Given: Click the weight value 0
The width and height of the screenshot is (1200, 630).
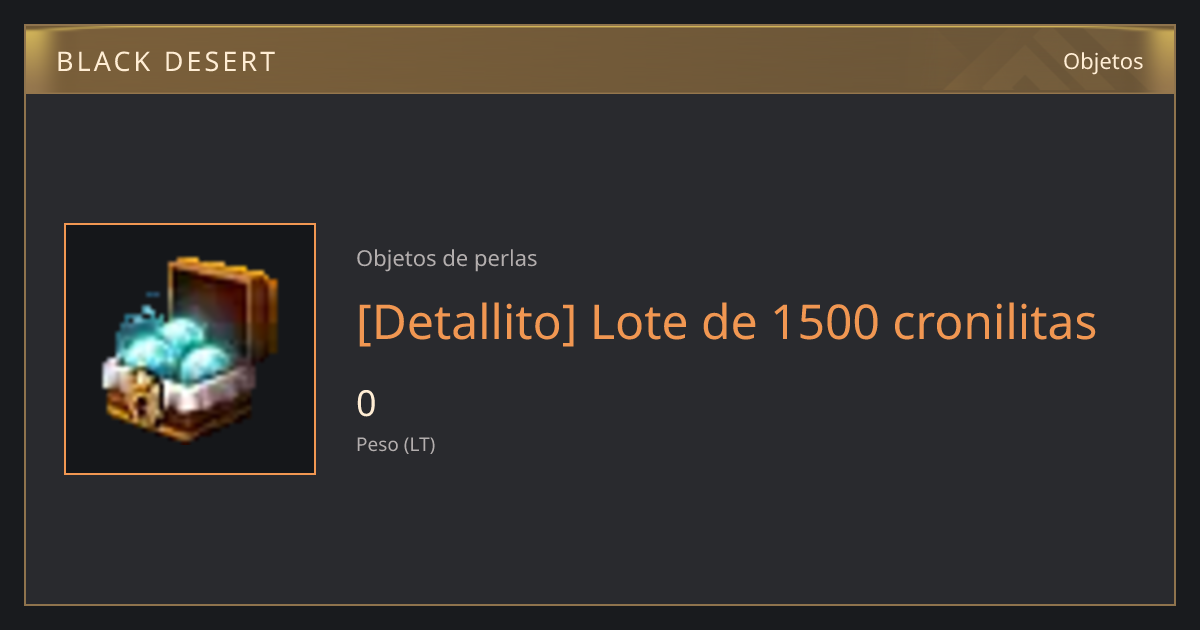Looking at the screenshot, I should pos(366,404).
